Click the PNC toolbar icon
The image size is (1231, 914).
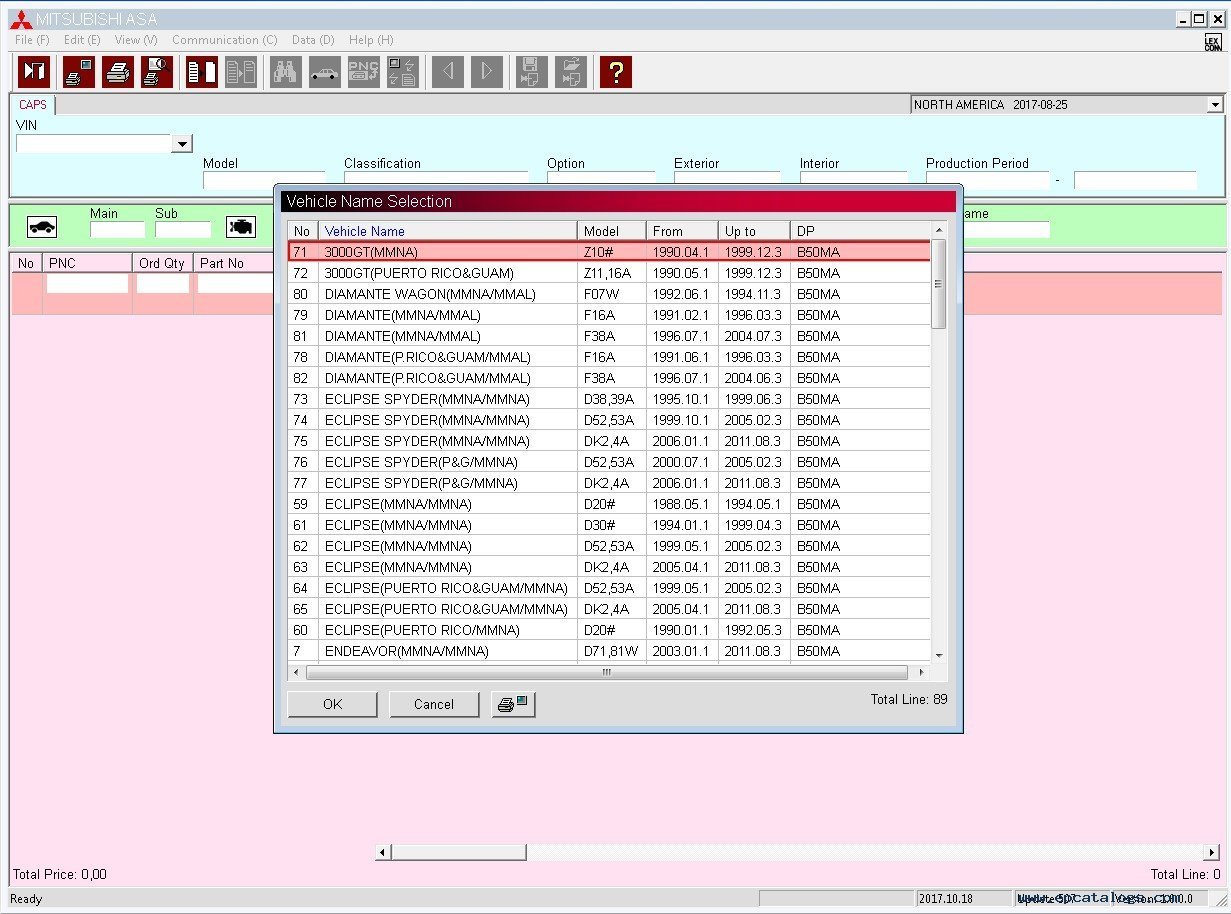pyautogui.click(x=364, y=72)
